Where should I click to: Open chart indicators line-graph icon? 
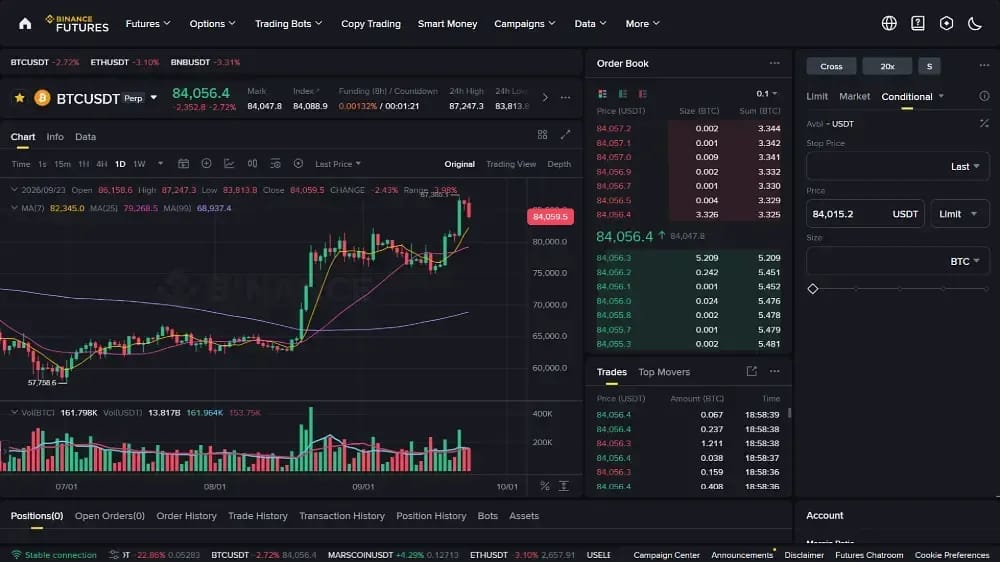pos(229,164)
